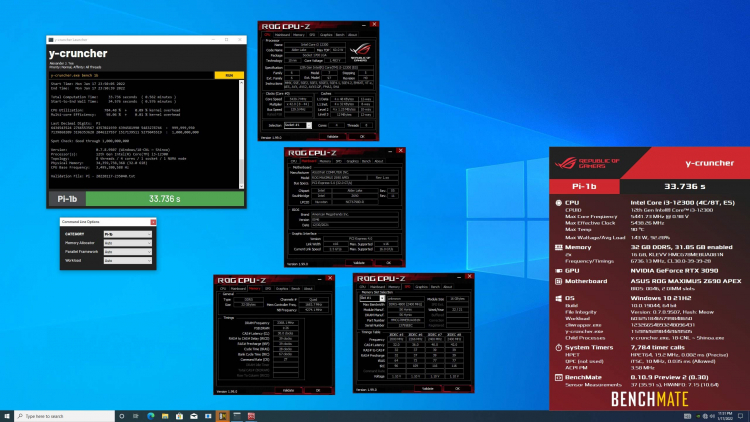
Task: Launch Microsoft Edge from the taskbar
Action: [151, 414]
